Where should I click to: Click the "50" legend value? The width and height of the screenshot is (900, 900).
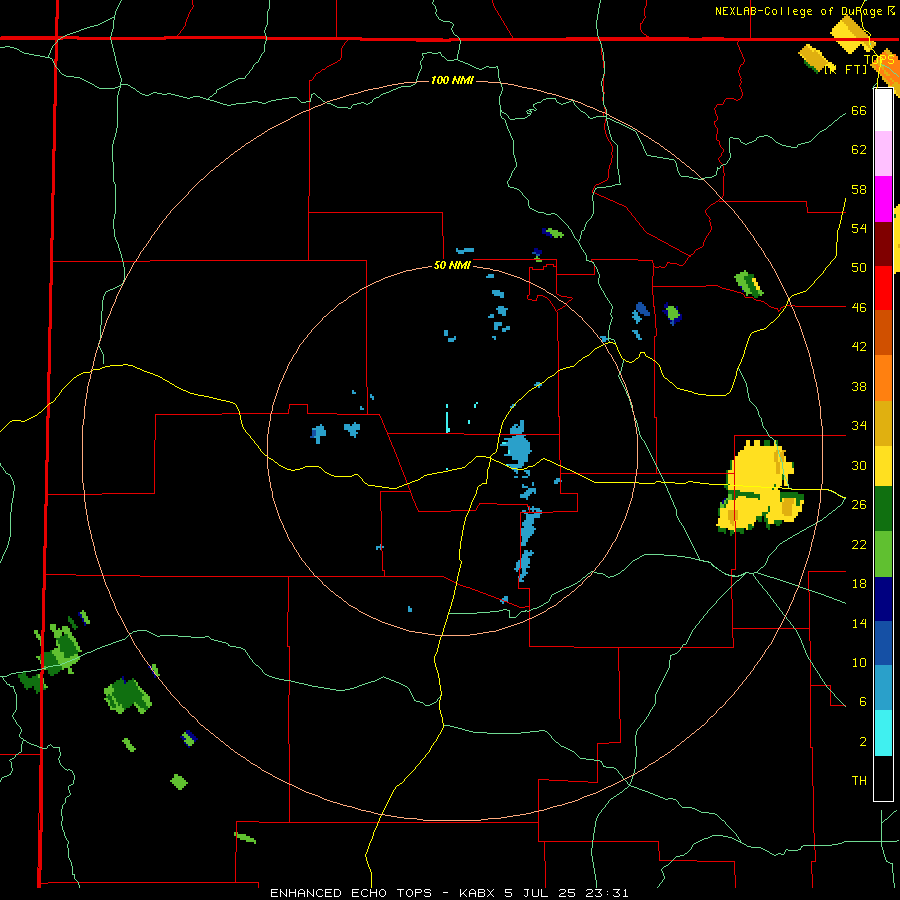pyautogui.click(x=859, y=267)
